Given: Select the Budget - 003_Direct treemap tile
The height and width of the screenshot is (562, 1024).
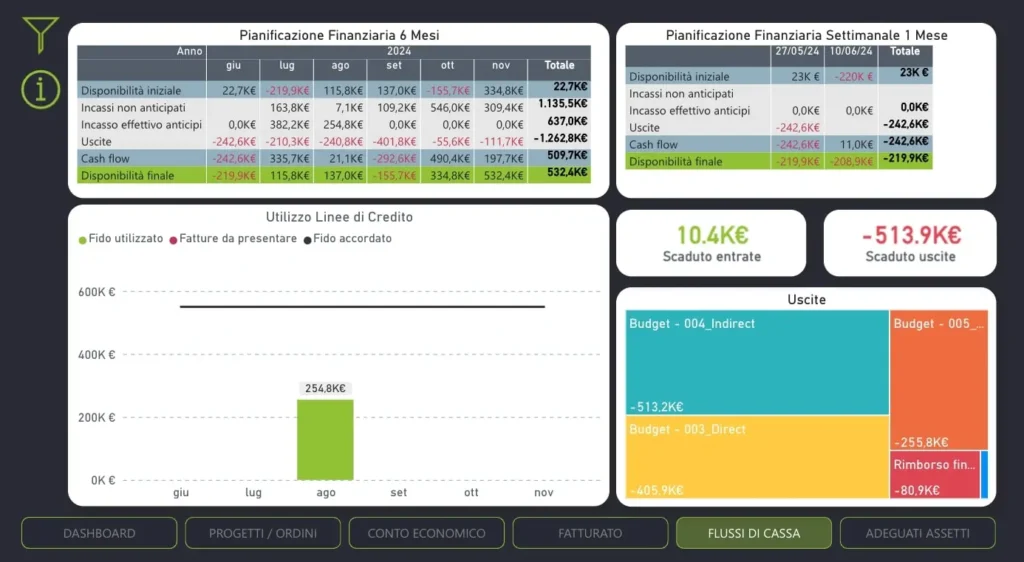Looking at the screenshot, I should click(x=758, y=457).
